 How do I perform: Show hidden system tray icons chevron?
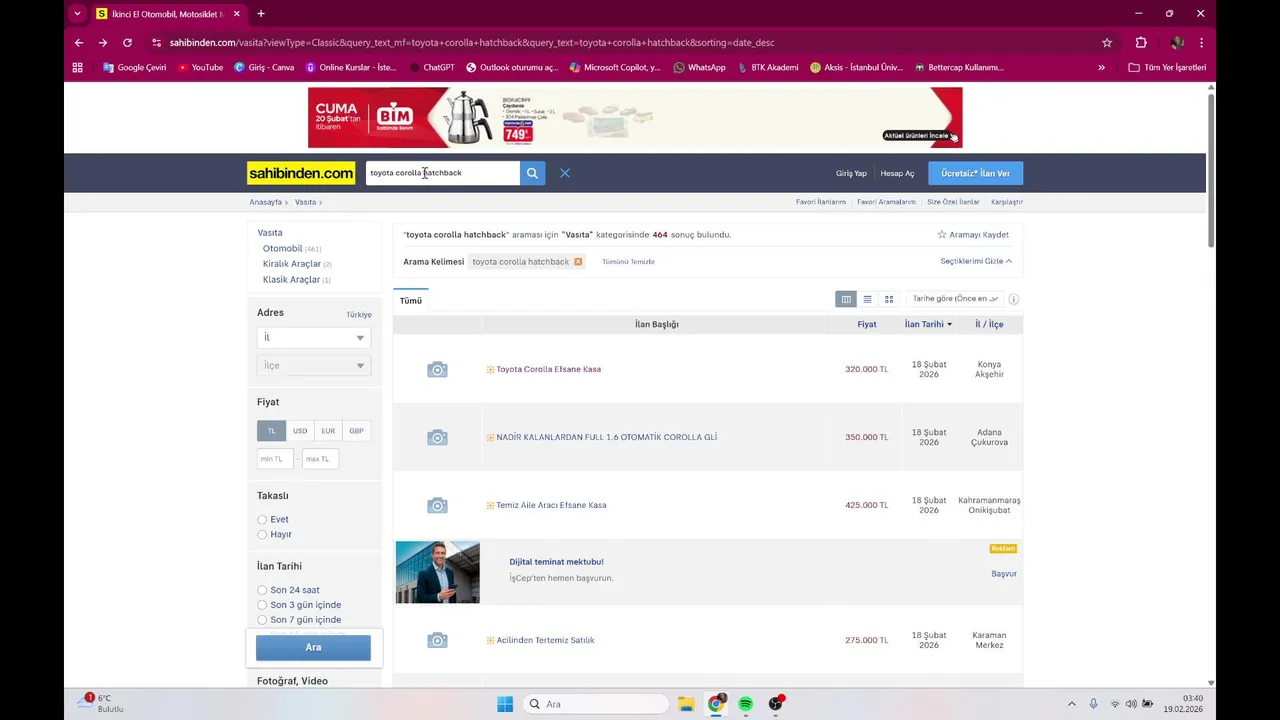click(x=1071, y=704)
